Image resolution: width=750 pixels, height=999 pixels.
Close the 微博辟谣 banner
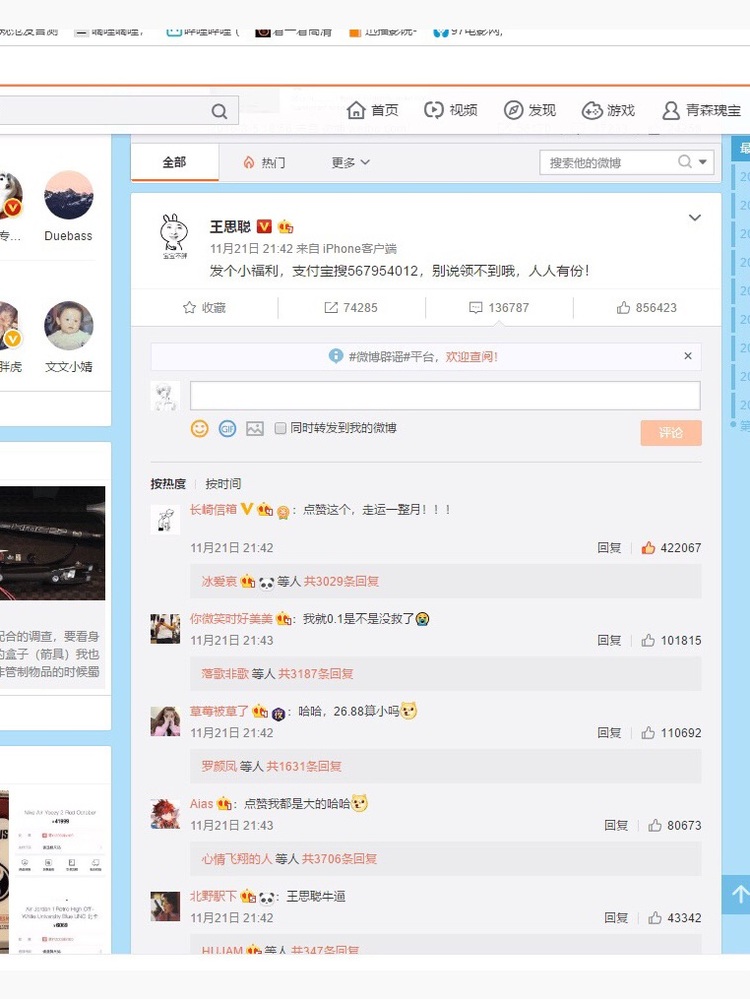point(688,356)
